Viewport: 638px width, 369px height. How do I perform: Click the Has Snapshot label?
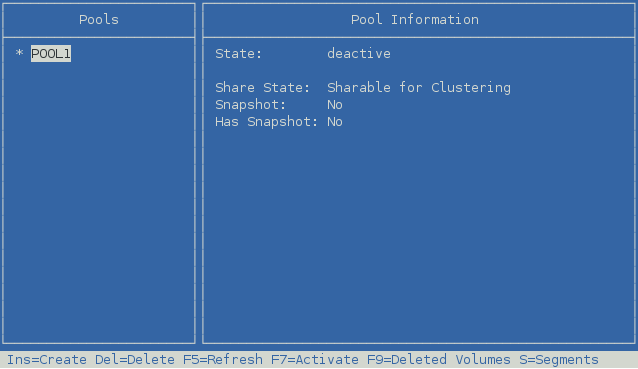click(266, 122)
